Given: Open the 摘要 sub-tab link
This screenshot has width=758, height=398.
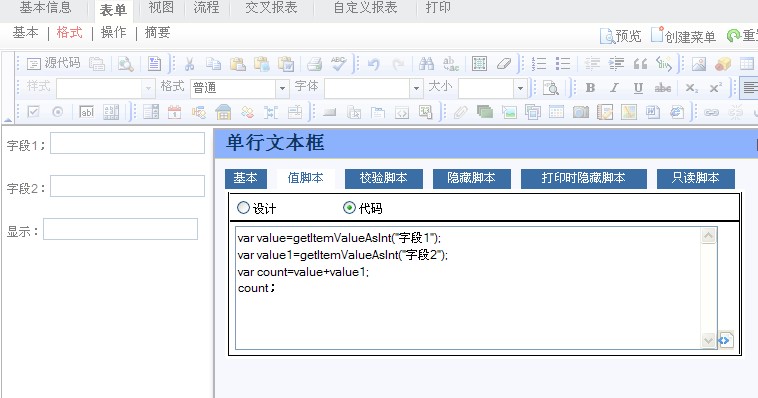Looking at the screenshot, I should 158,33.
